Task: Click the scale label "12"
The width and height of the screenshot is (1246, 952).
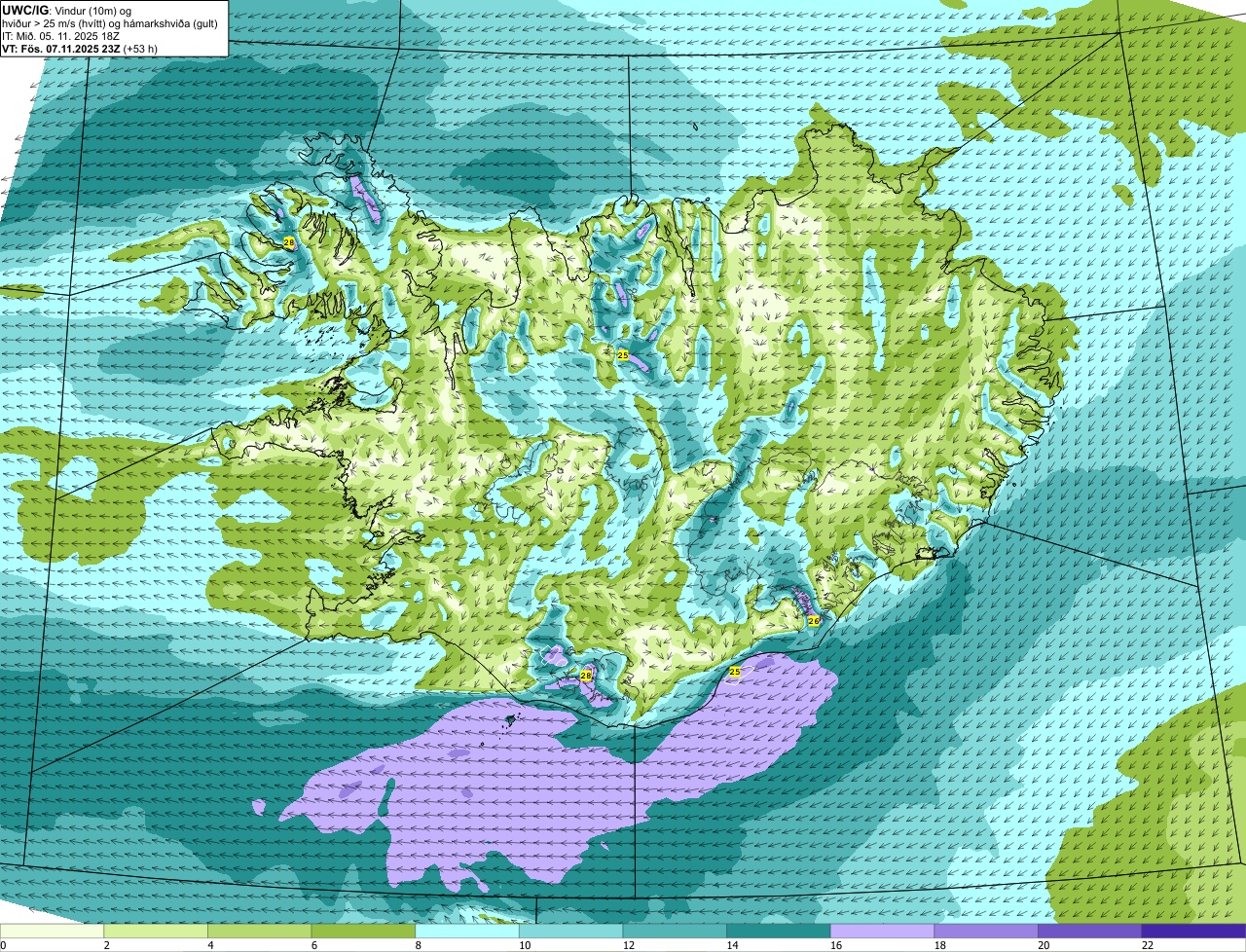Action: pos(629,945)
